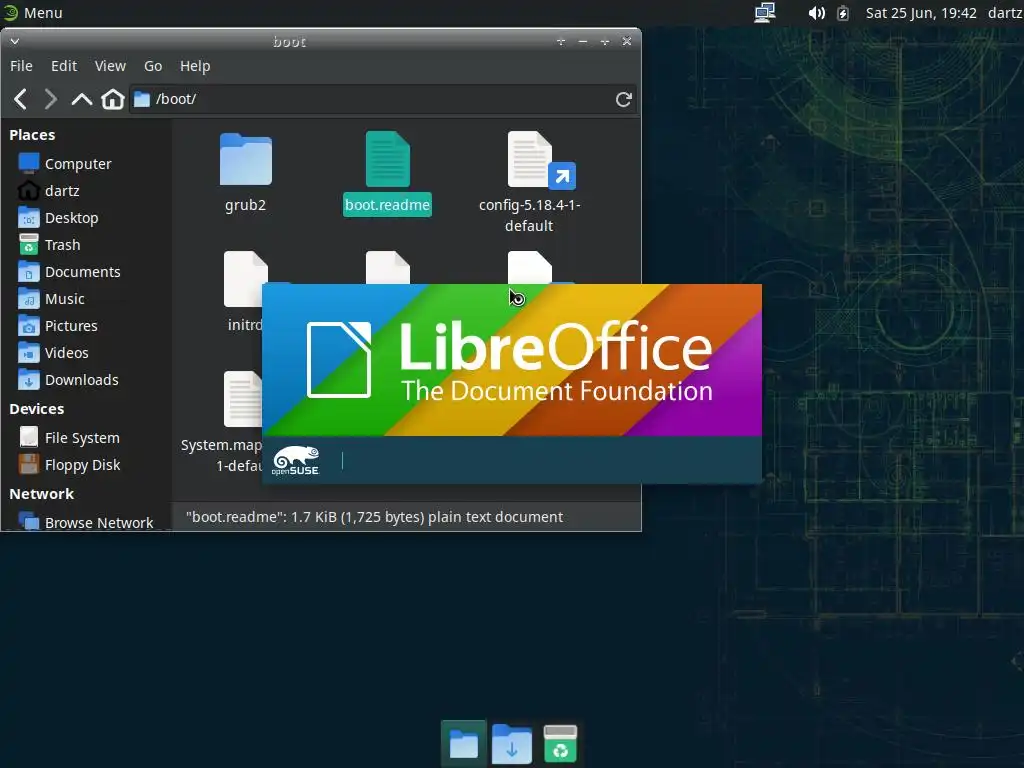Open the window menu chevron in title bar
The width and height of the screenshot is (1024, 768).
tap(14, 42)
